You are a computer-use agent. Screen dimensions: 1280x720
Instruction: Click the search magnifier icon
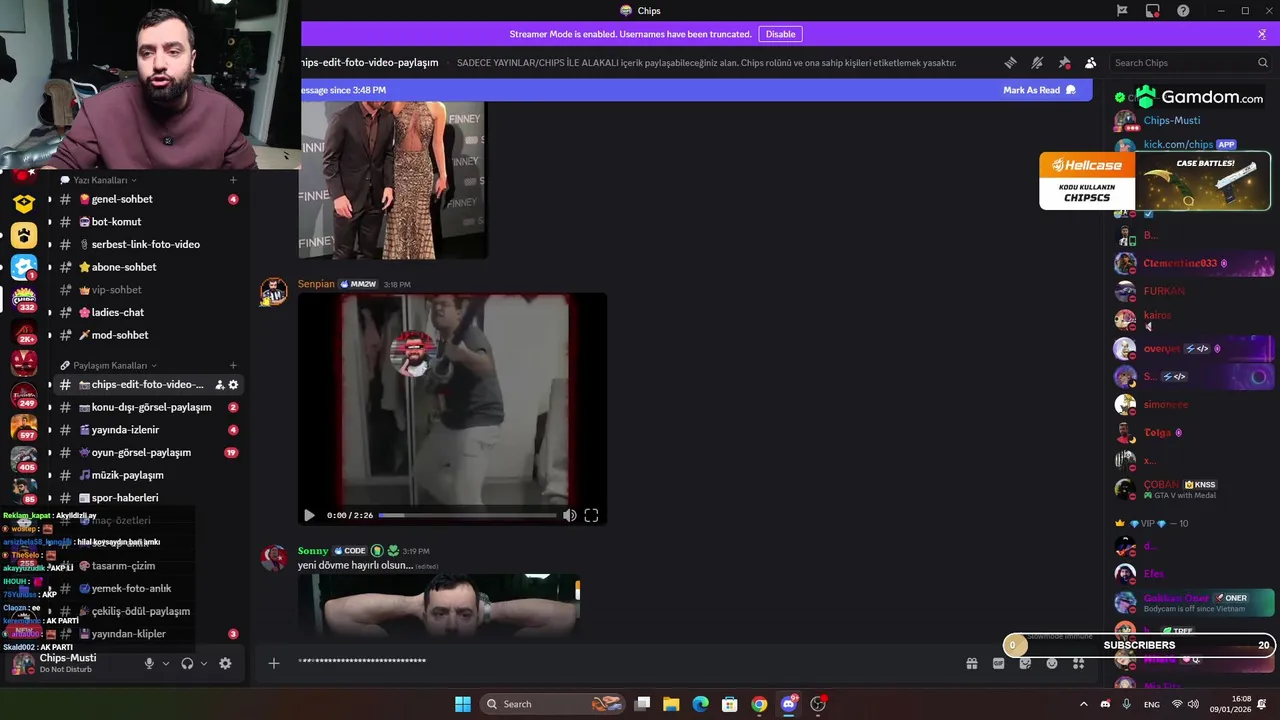1263,63
